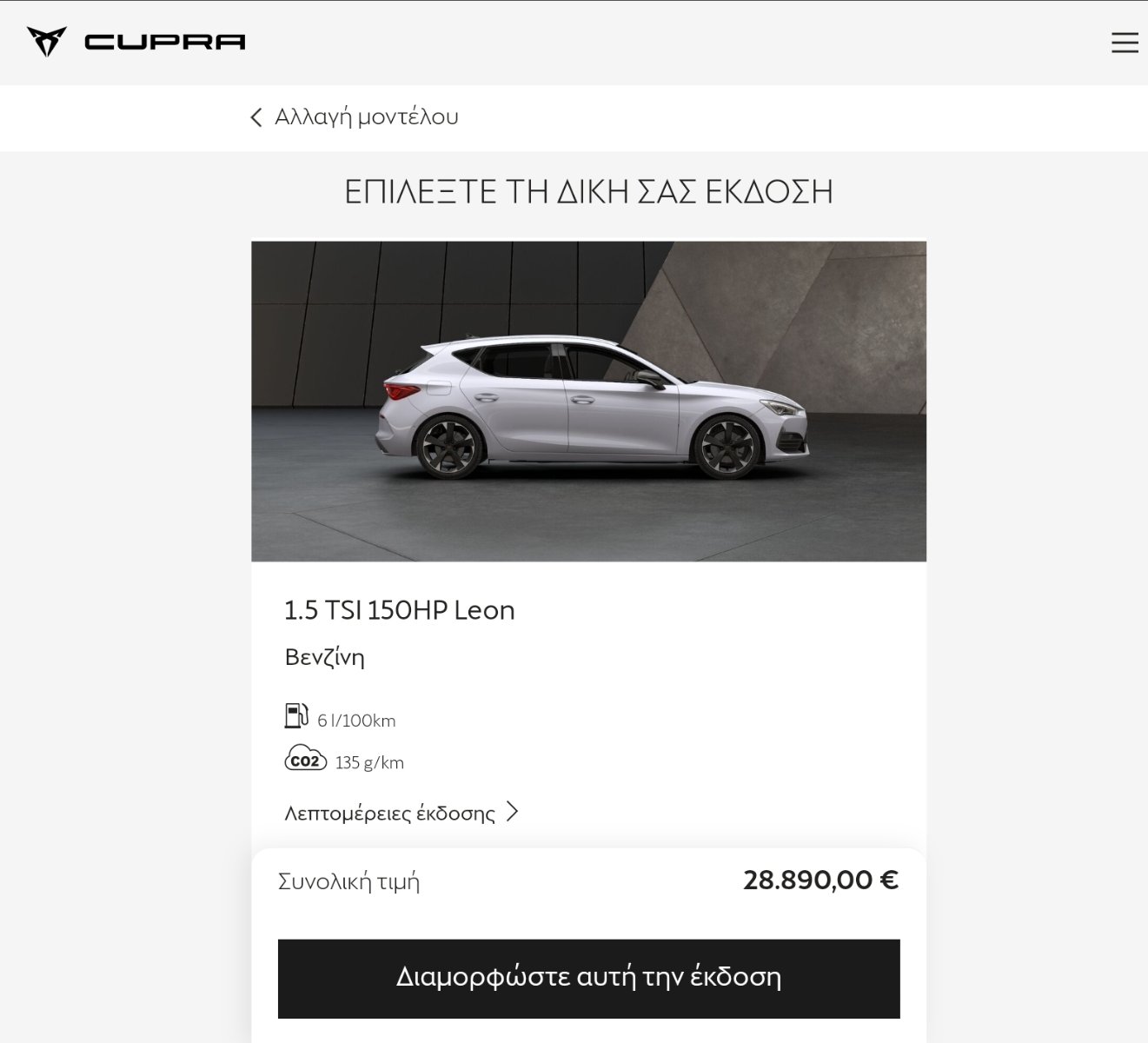This screenshot has height=1043, width=1148.
Task: Click the car's front wheel in image
Action: point(727,447)
